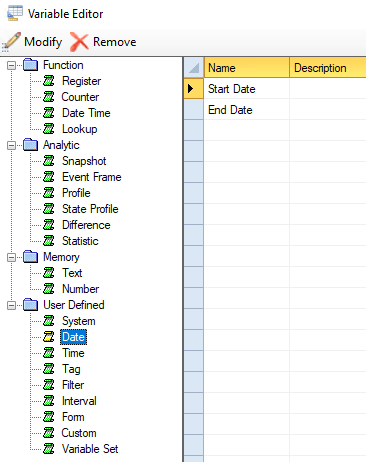This screenshot has width=366, height=462.
Task: Click the Function folder icon
Action: 30,65
